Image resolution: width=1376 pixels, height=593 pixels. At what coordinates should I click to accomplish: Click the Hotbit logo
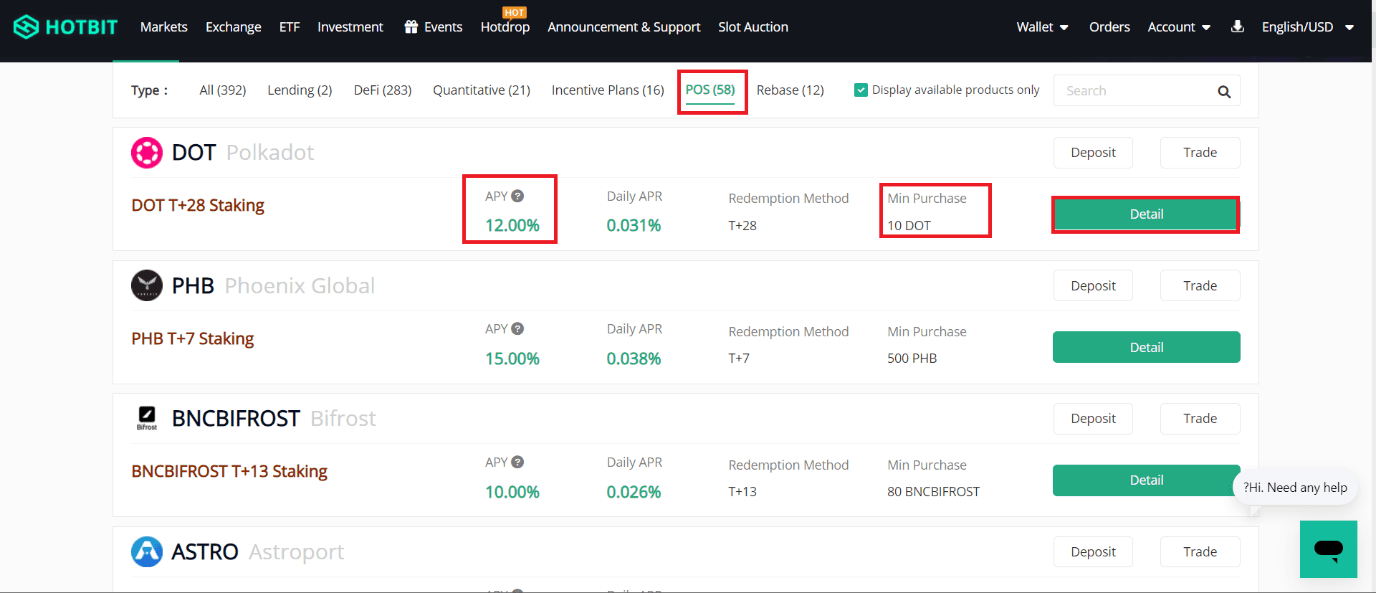[65, 27]
